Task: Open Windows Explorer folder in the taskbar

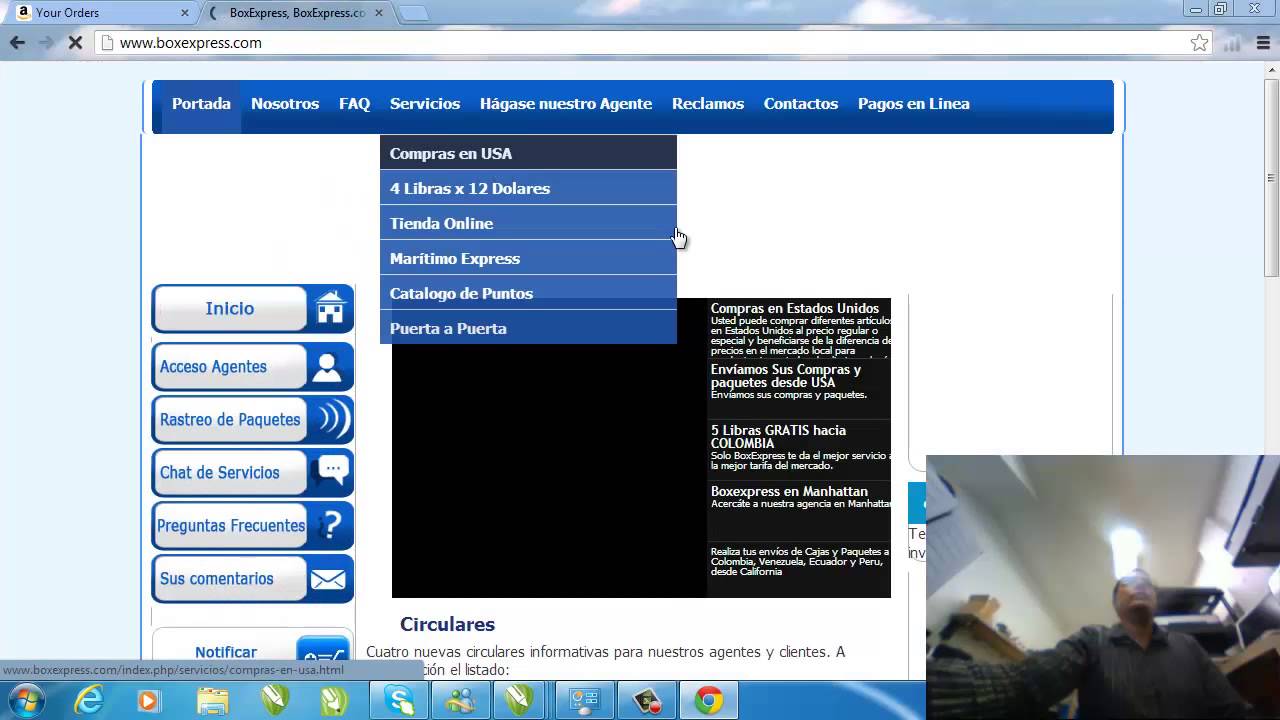Action: click(x=212, y=700)
